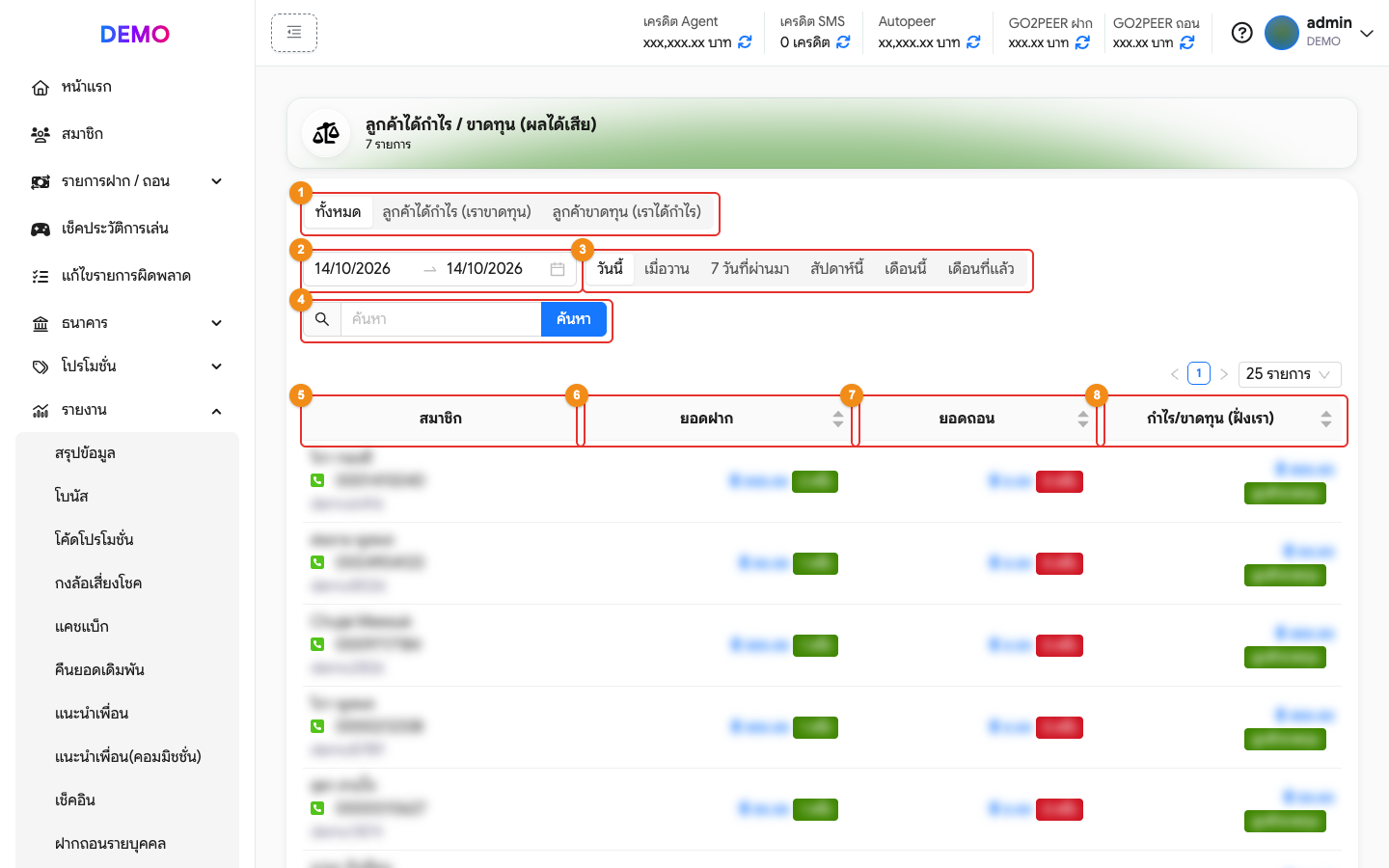The height and width of the screenshot is (868, 1389).
Task: Refresh the เครดิต SMS credit count
Action: [843, 42]
